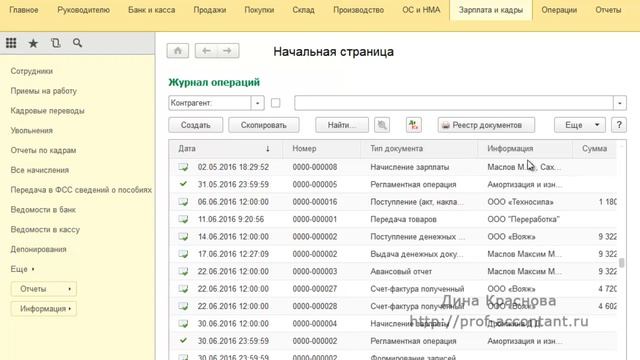Navigate back with the left arrow

[206, 51]
